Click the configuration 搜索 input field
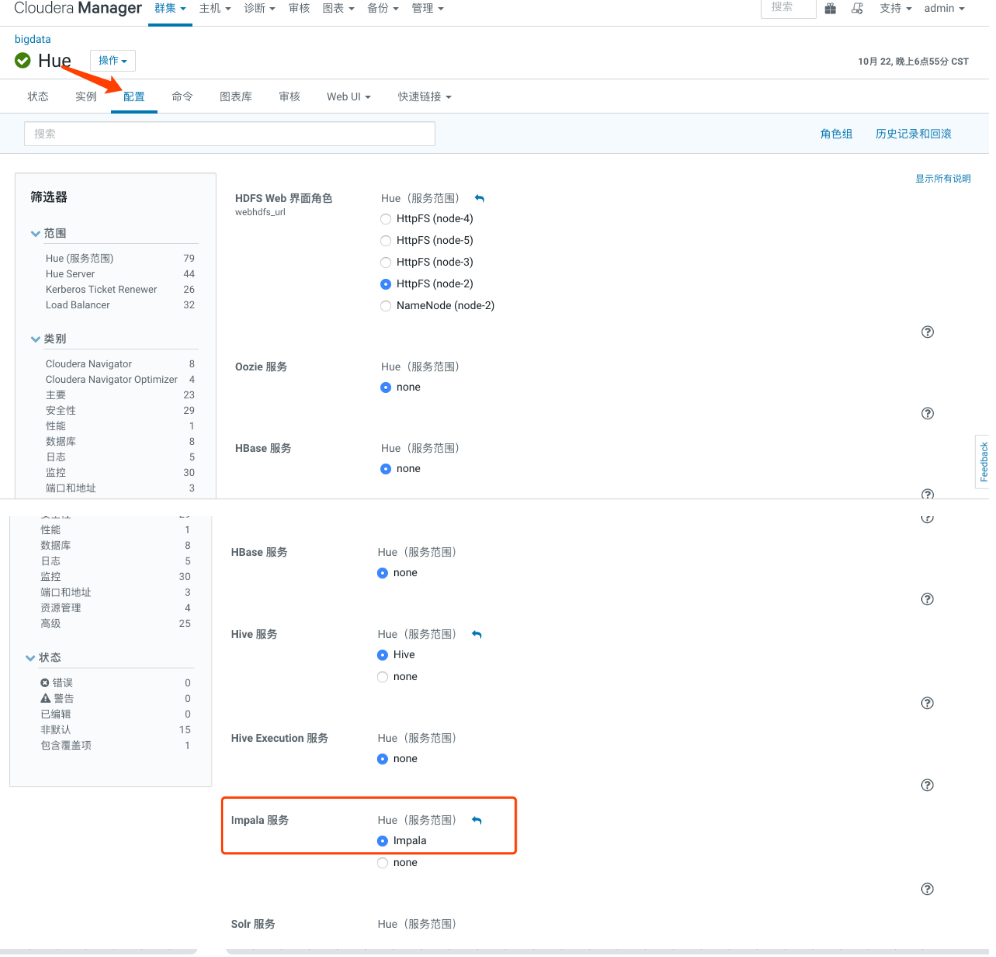Viewport: 996px width, 957px height. (x=231, y=135)
